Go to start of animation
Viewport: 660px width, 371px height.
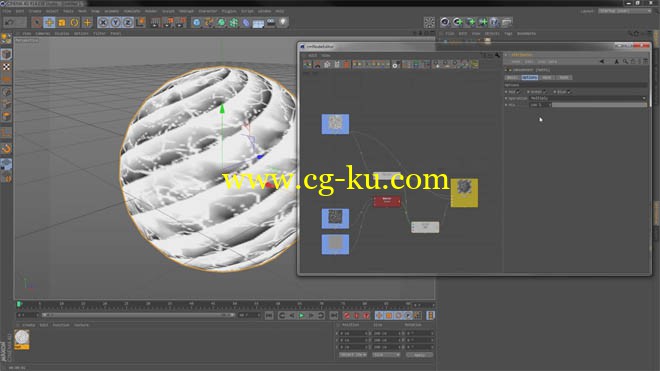269,315
